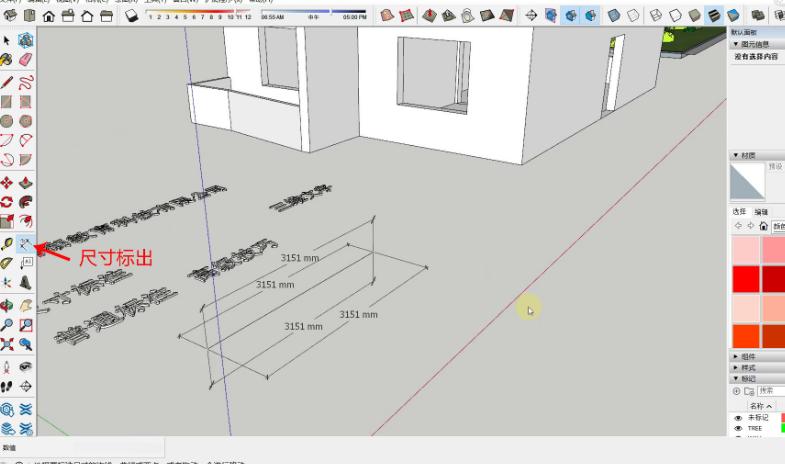
Task: Hide the TREE tag layer
Action: [739, 428]
